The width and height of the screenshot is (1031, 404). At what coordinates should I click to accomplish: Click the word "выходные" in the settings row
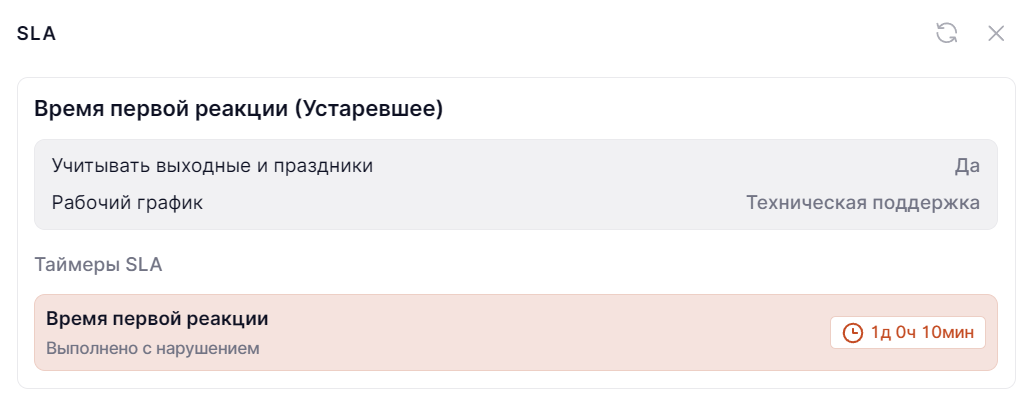pos(213,165)
